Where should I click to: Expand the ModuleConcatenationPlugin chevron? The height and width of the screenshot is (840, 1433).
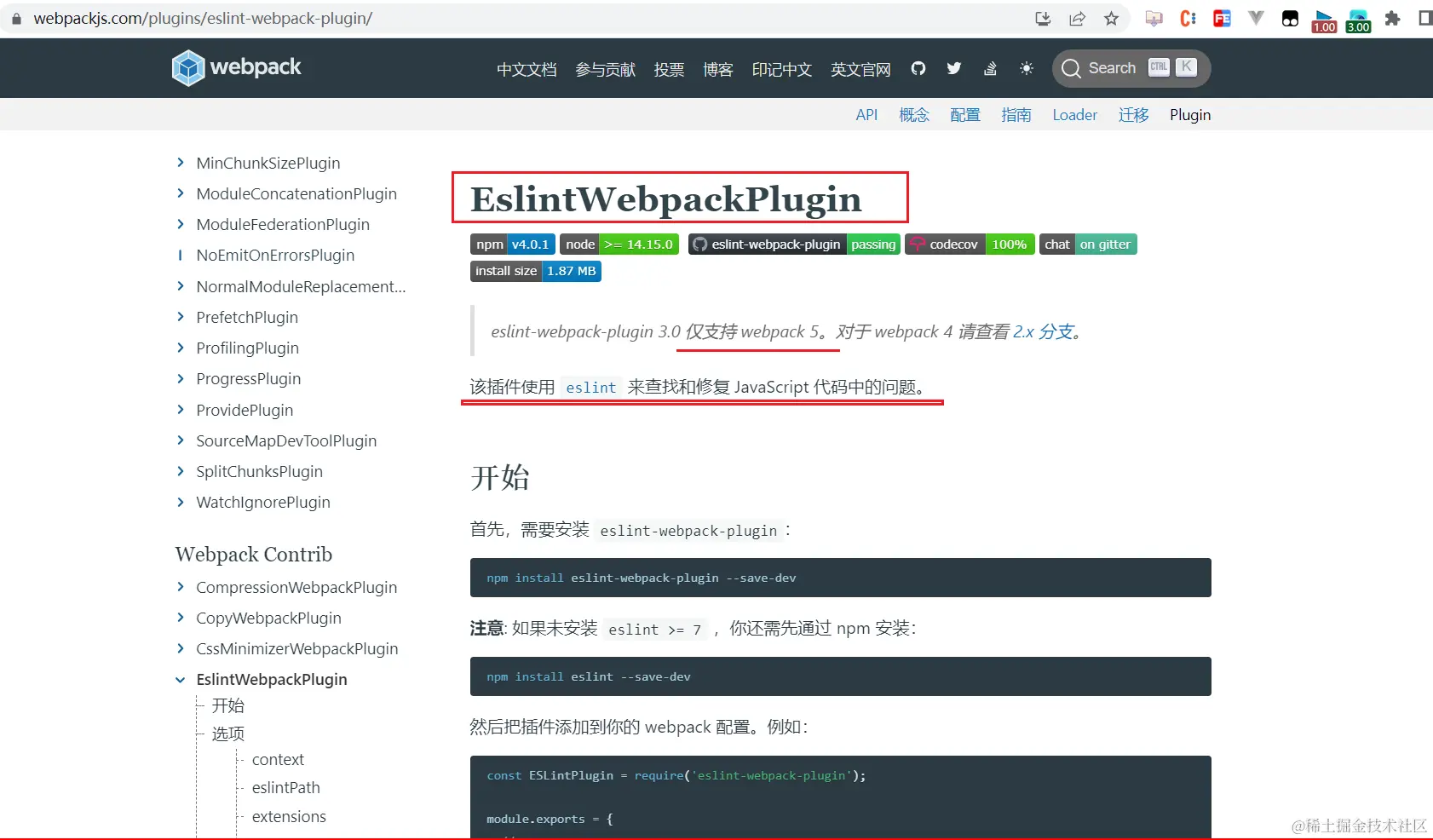pyautogui.click(x=180, y=193)
